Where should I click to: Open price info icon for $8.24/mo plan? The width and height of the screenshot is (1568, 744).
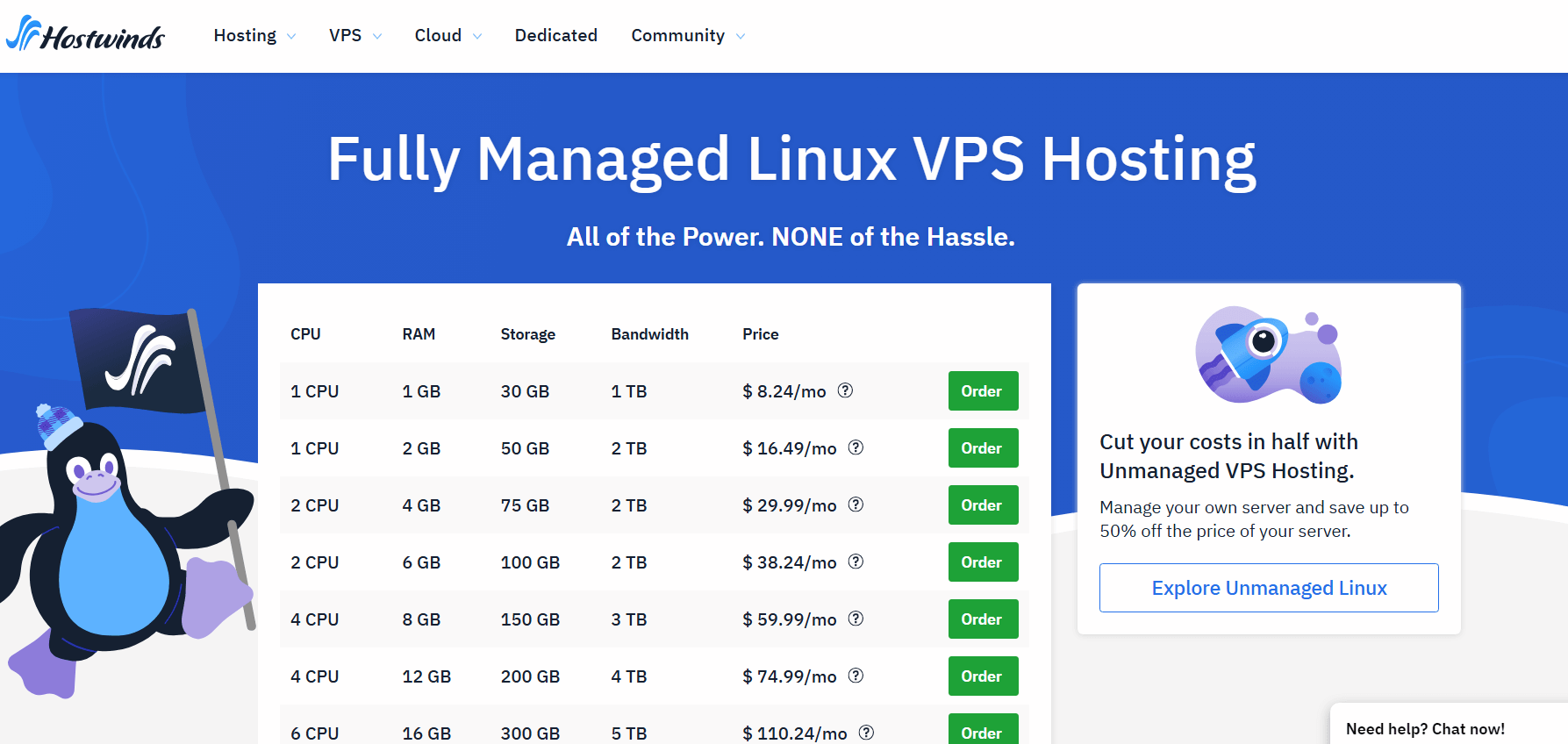[845, 390]
